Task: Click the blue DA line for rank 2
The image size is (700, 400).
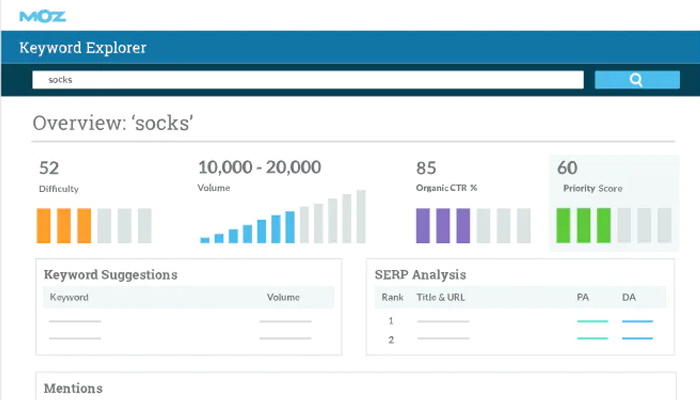Action: pyautogui.click(x=638, y=338)
